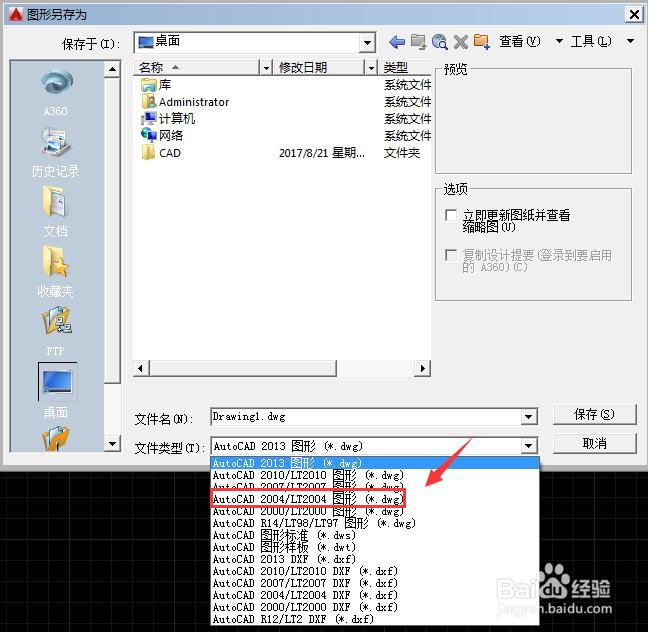The height and width of the screenshot is (632, 648).
Task: Open 修改日期 column filter dropdown arrow
Action: [371, 67]
